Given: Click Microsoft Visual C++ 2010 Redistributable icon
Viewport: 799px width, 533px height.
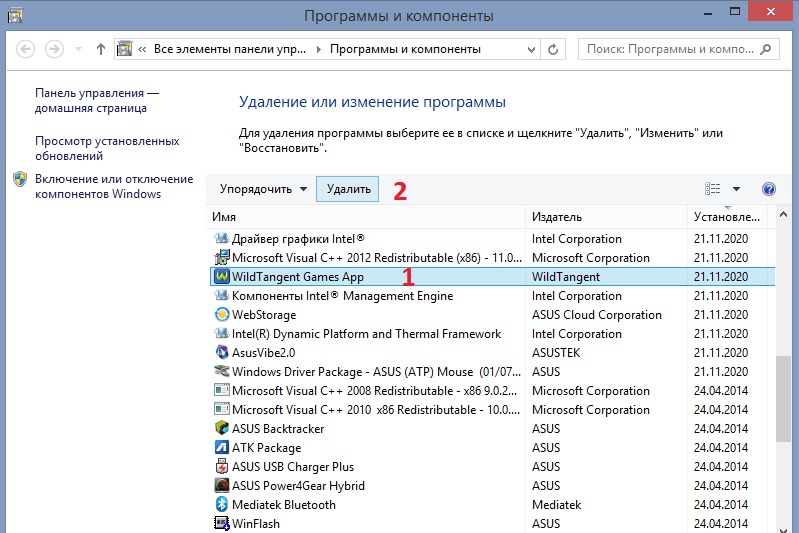Looking at the screenshot, I should pos(222,409).
